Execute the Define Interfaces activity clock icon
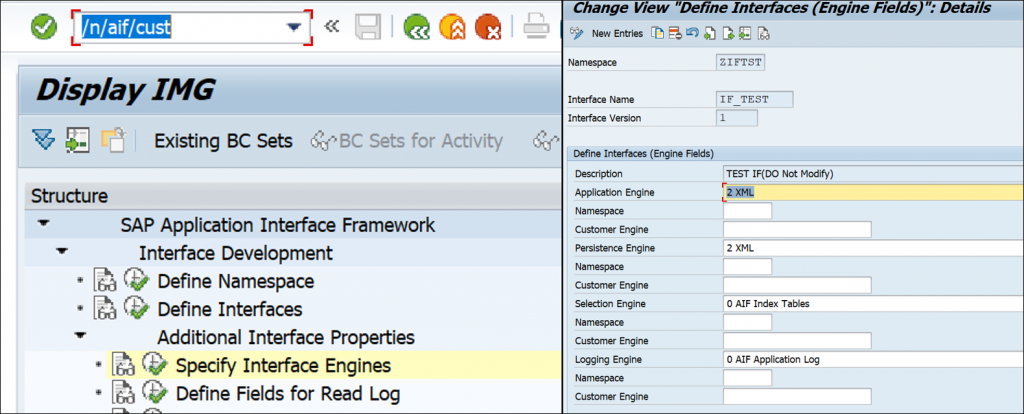1024x414 pixels. click(x=137, y=308)
